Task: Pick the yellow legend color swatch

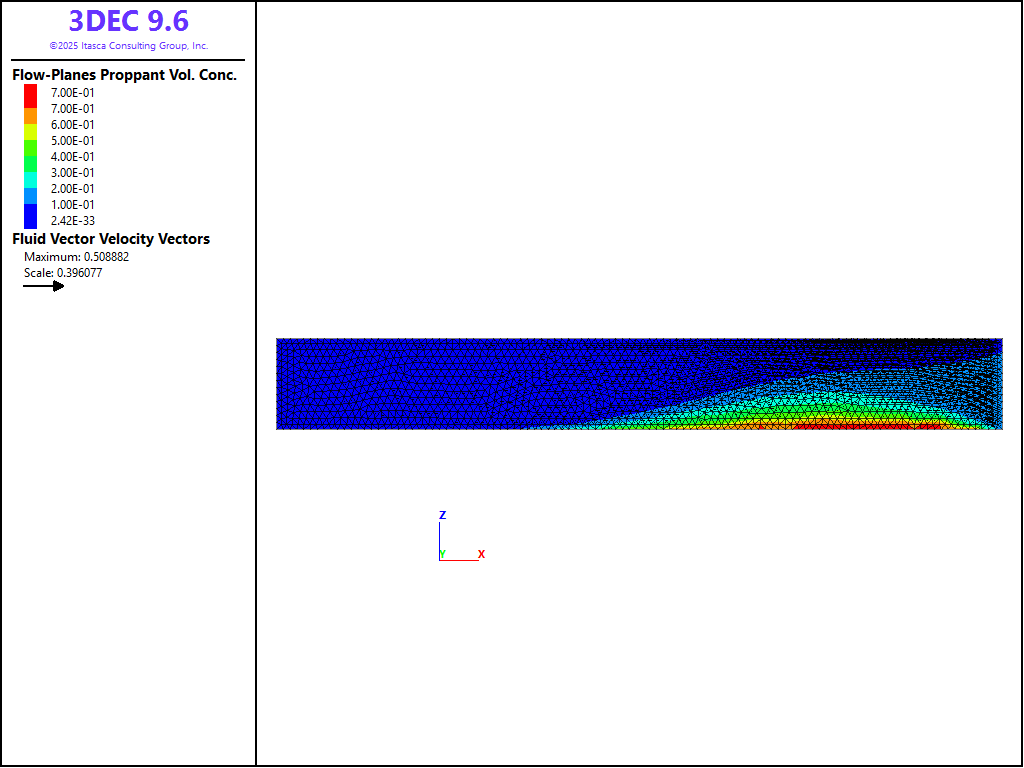Action: pyautogui.click(x=30, y=131)
